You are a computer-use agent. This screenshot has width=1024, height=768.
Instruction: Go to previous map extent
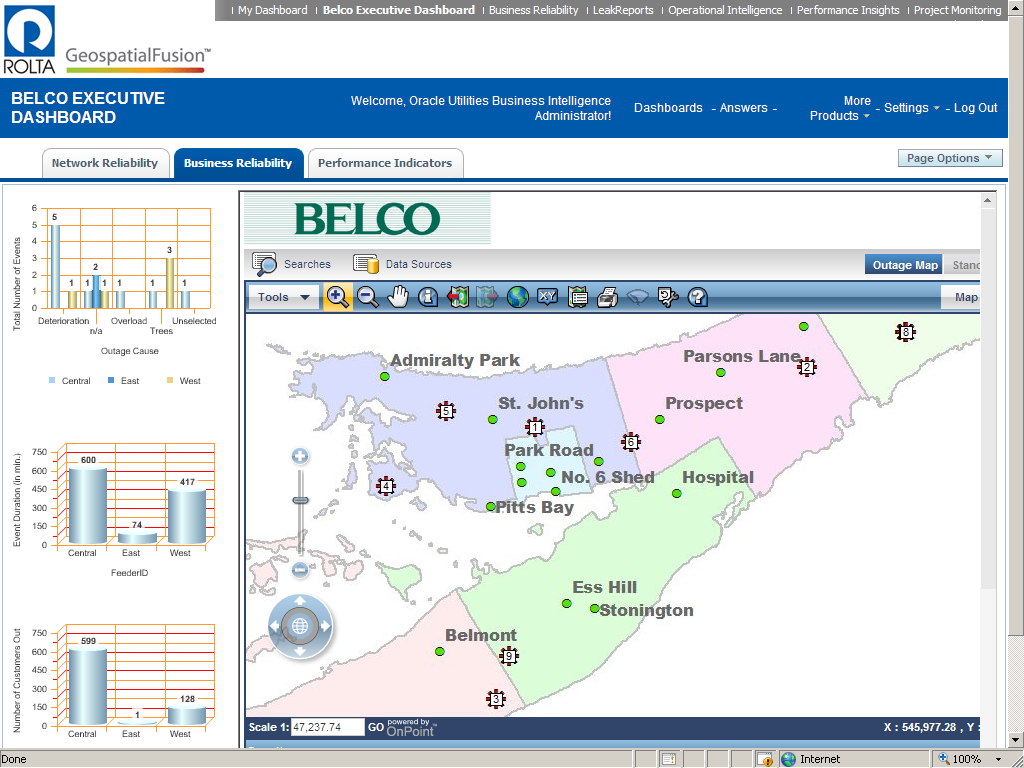(x=458, y=297)
